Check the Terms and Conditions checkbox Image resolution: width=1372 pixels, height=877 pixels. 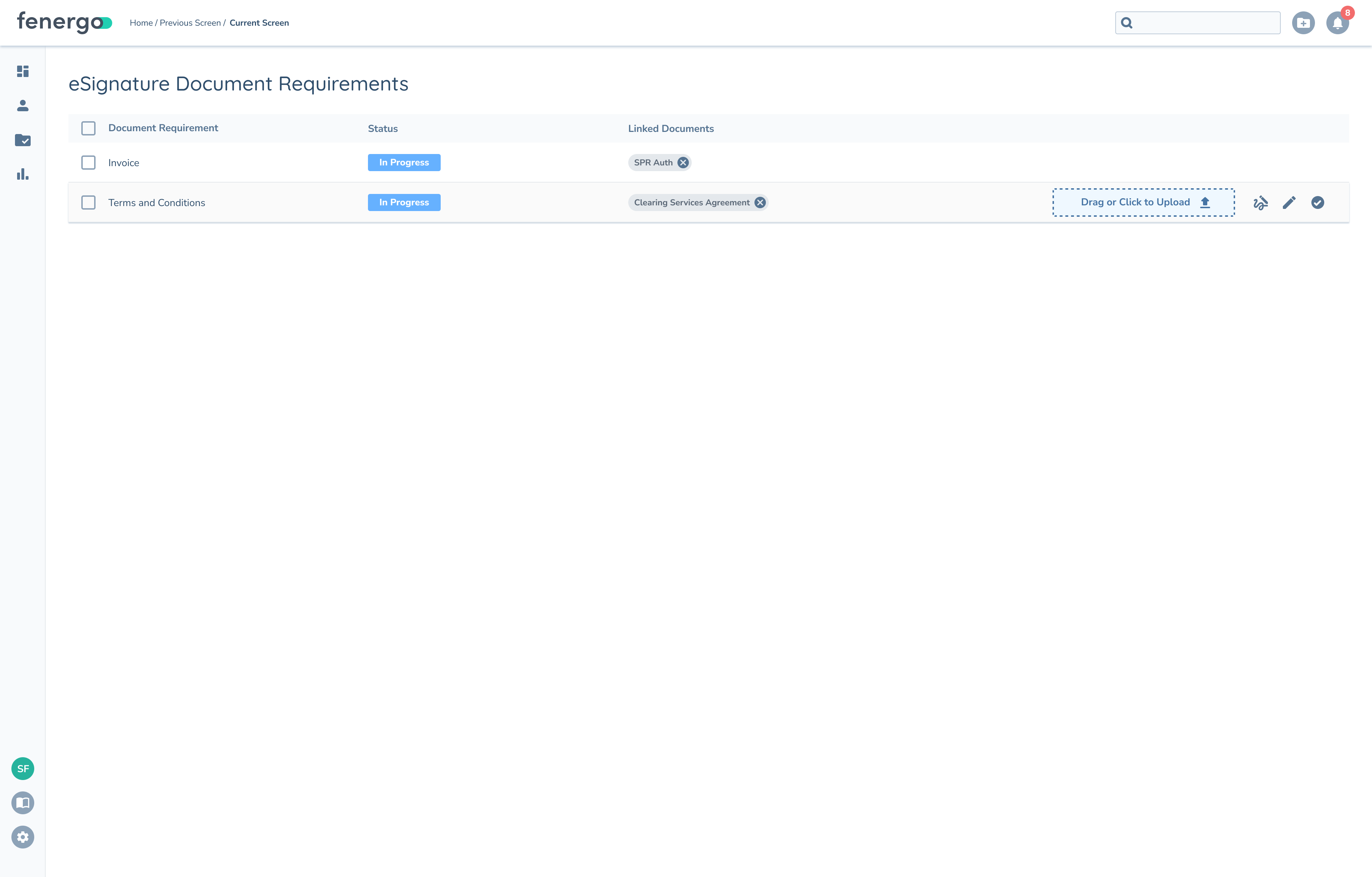click(88, 203)
